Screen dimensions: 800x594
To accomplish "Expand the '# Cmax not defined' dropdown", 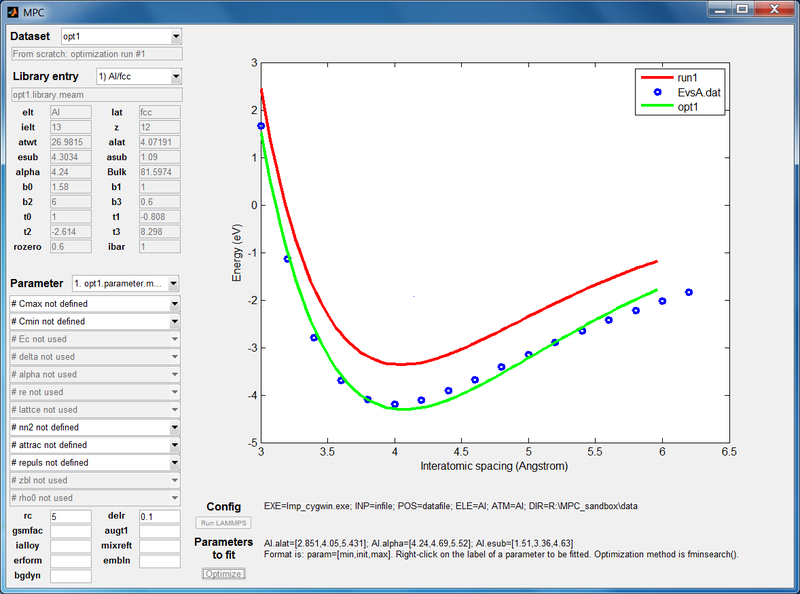I will coord(176,304).
